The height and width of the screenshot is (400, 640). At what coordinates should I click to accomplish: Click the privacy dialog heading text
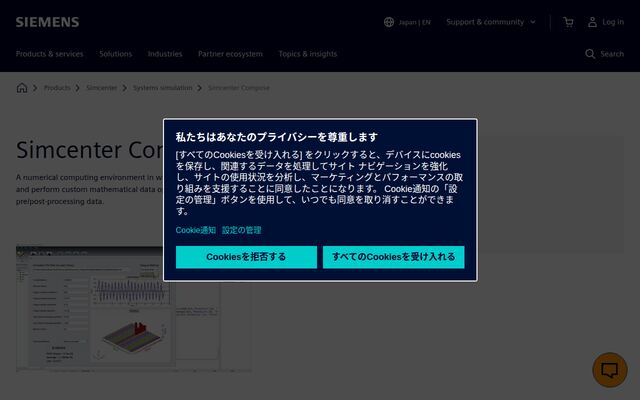[277, 137]
